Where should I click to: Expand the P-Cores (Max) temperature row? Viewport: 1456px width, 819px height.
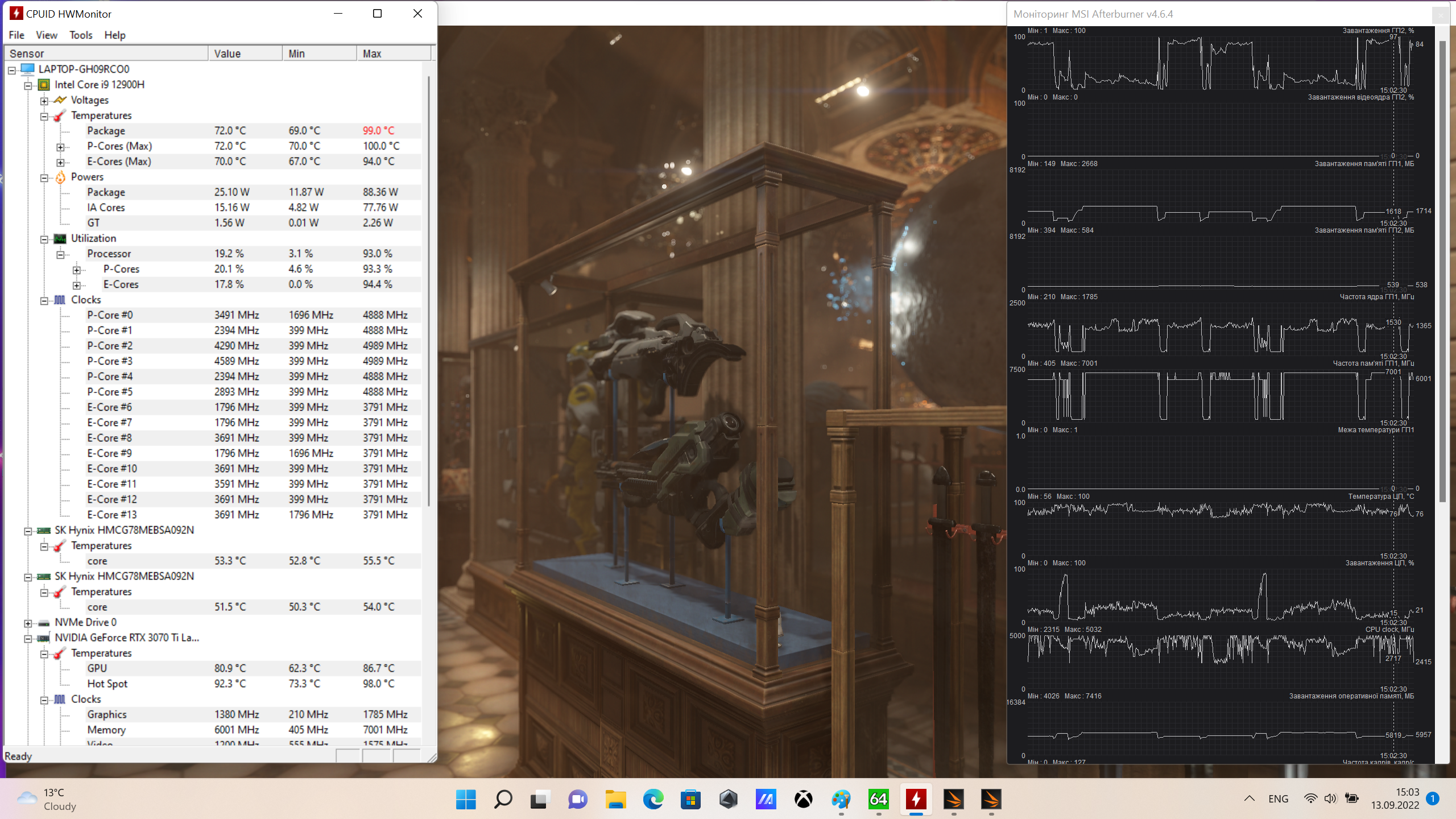point(60,147)
